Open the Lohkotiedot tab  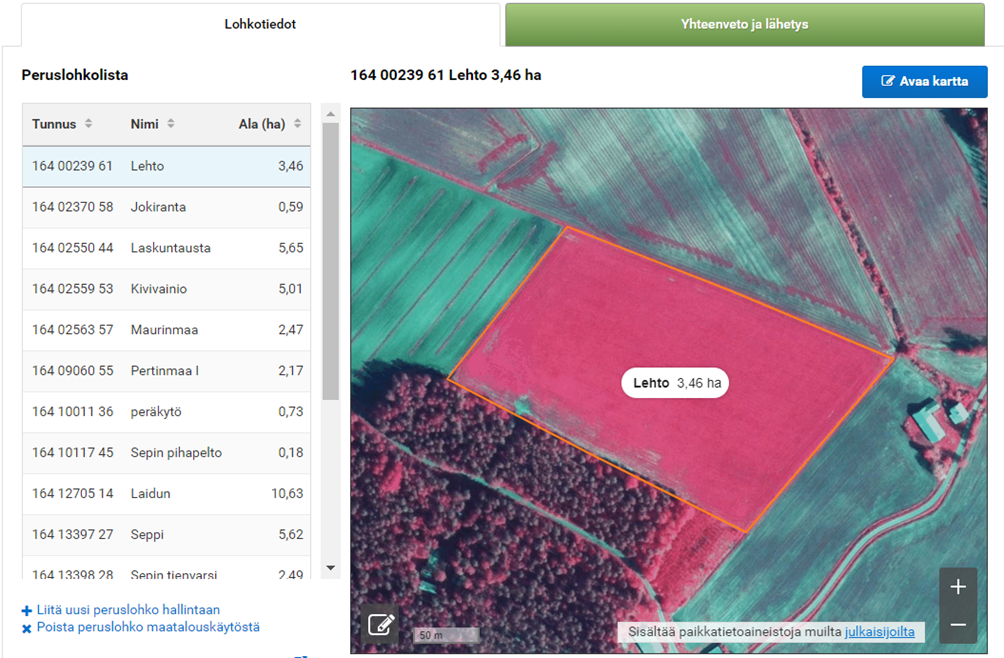pyautogui.click(x=260, y=24)
